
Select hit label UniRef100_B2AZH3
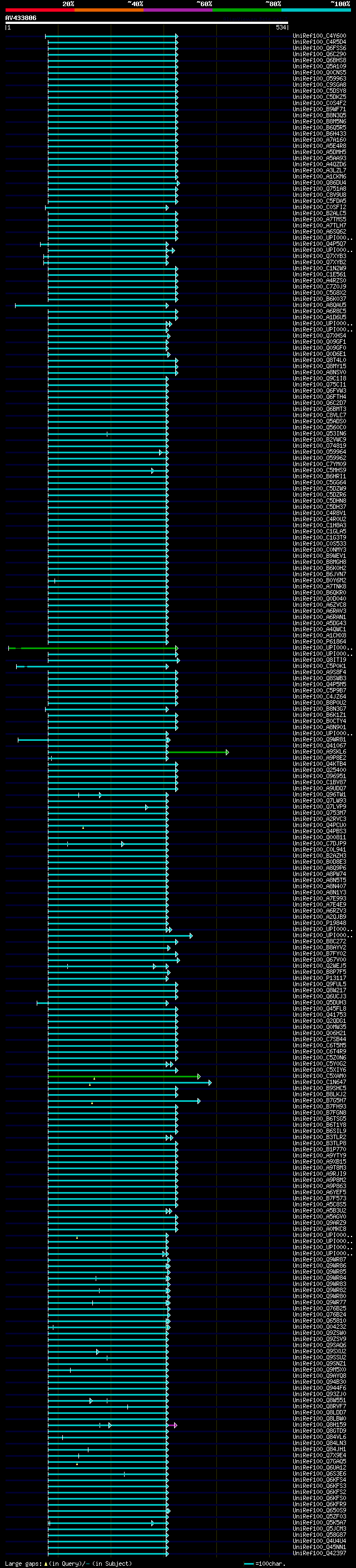319,856
